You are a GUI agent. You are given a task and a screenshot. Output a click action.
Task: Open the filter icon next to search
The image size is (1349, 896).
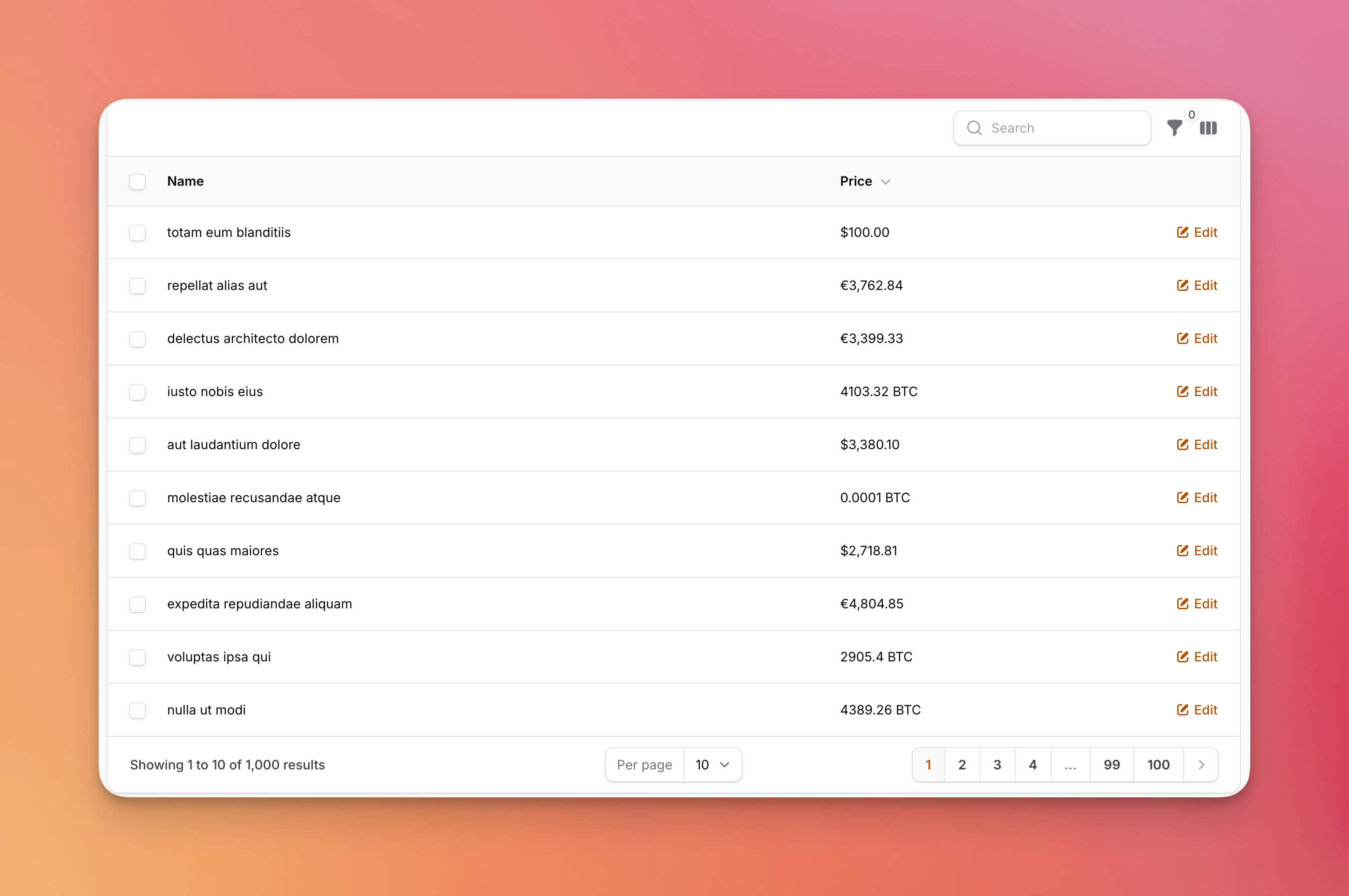click(1175, 128)
